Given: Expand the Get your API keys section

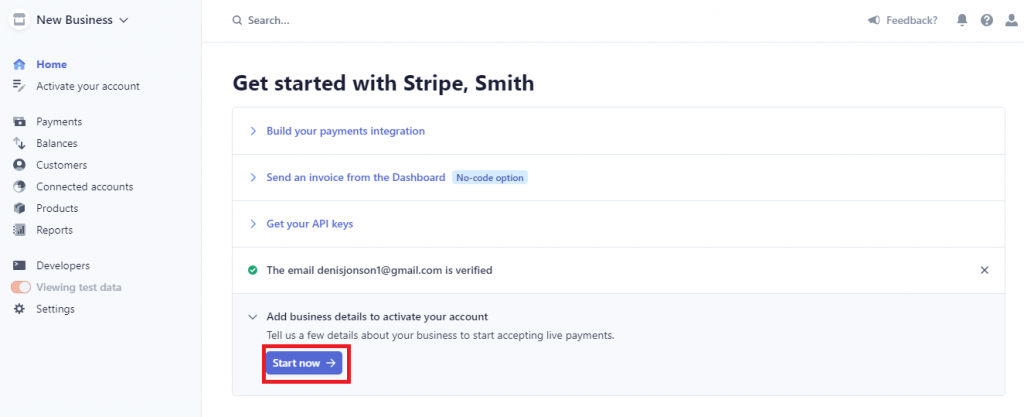Looking at the screenshot, I should (x=310, y=224).
